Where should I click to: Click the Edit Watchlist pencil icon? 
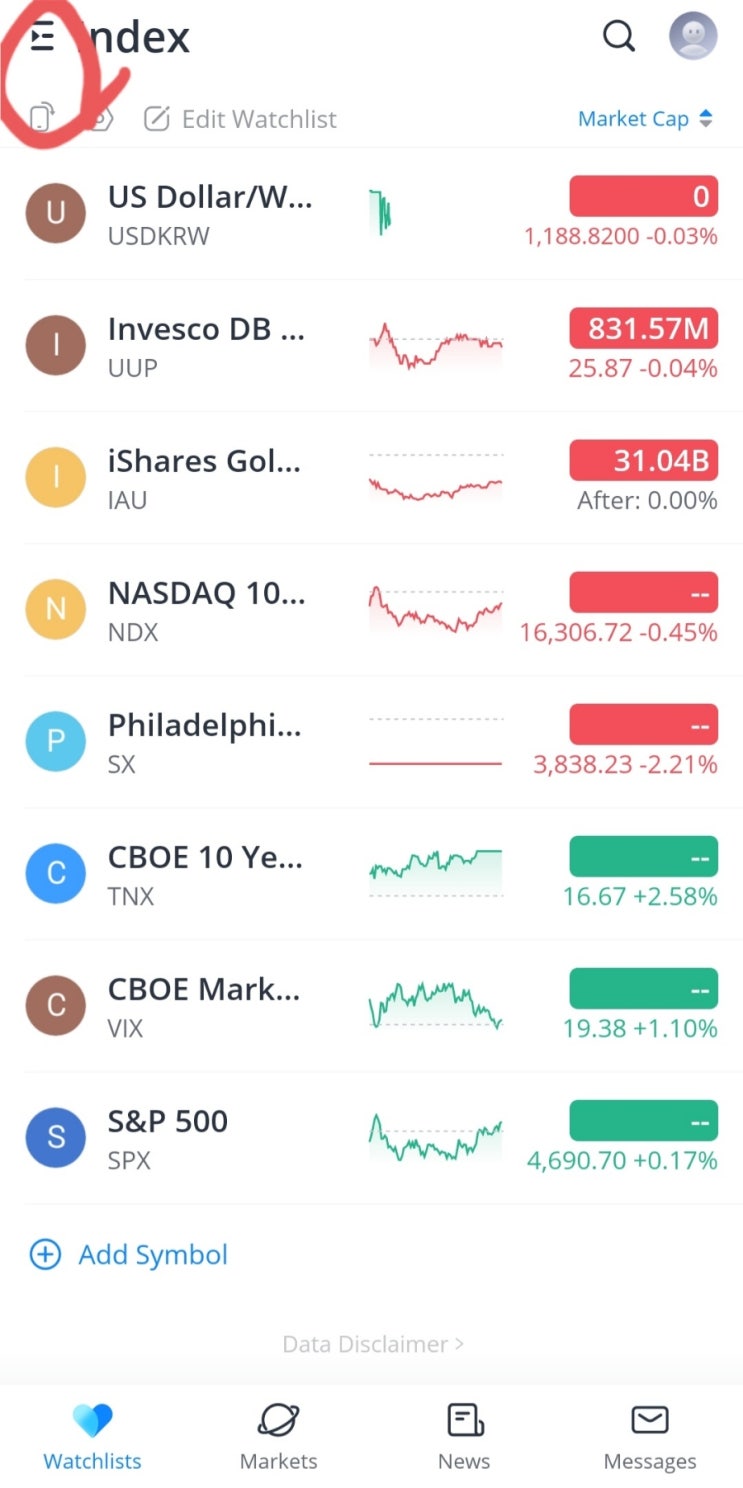[157, 119]
